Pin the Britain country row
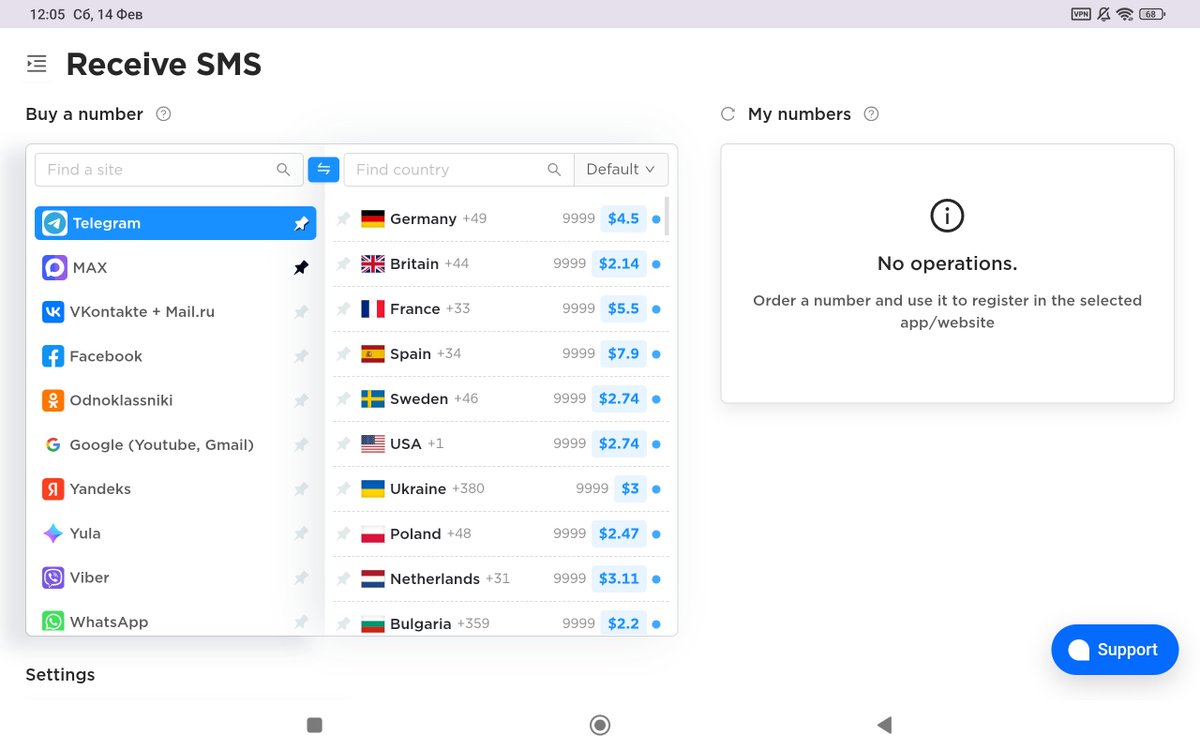Viewport: 1200px width, 750px height. [x=343, y=264]
